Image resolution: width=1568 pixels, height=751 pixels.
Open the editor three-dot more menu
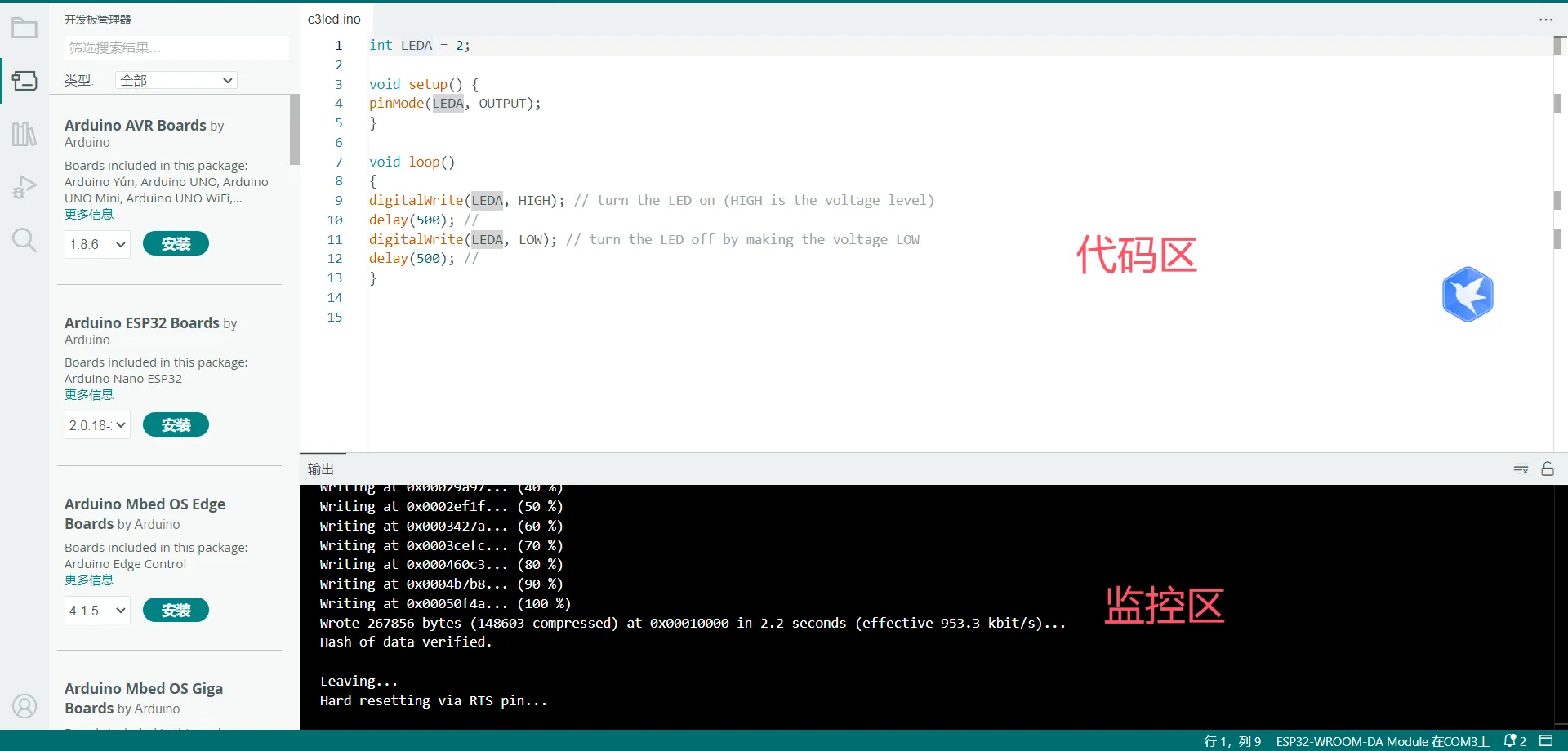coord(1545,20)
